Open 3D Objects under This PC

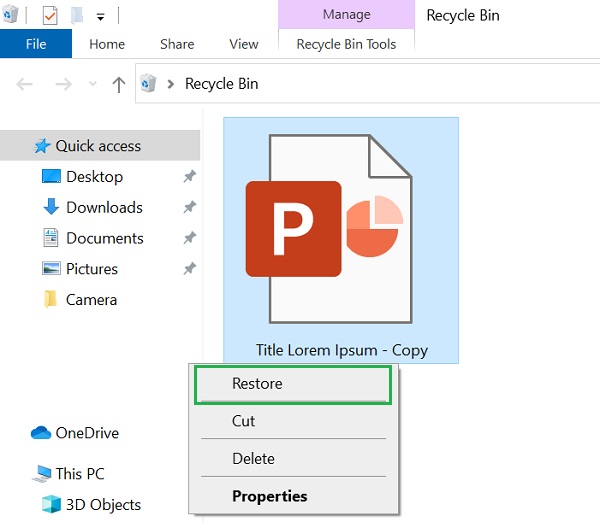tap(104, 505)
